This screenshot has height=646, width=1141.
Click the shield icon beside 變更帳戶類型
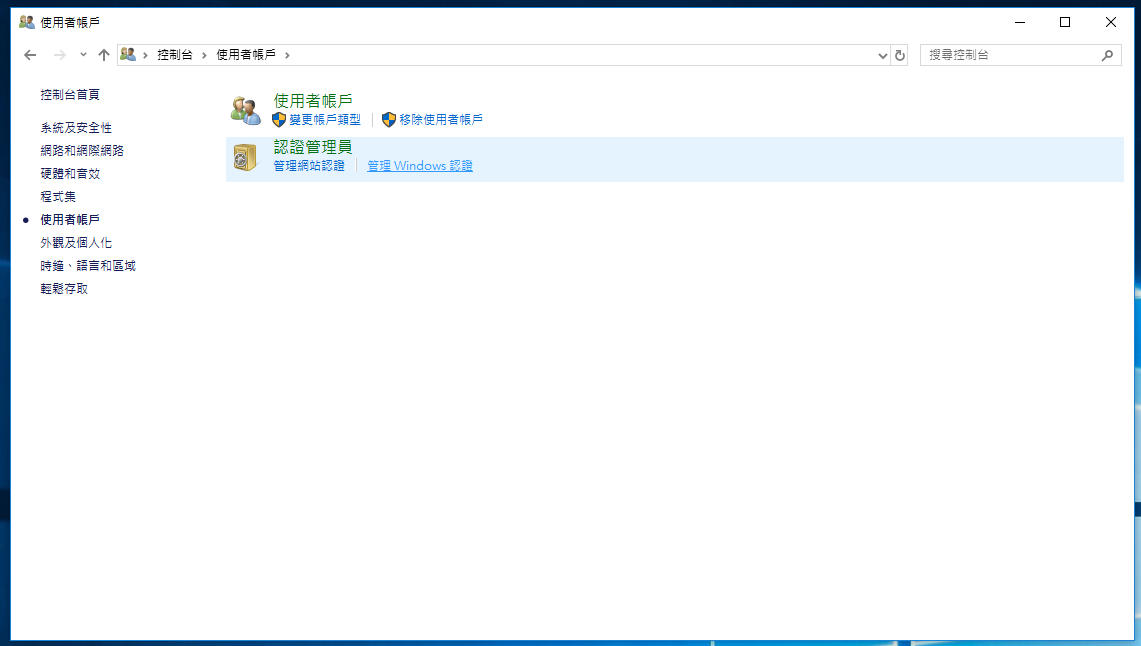[x=279, y=120]
